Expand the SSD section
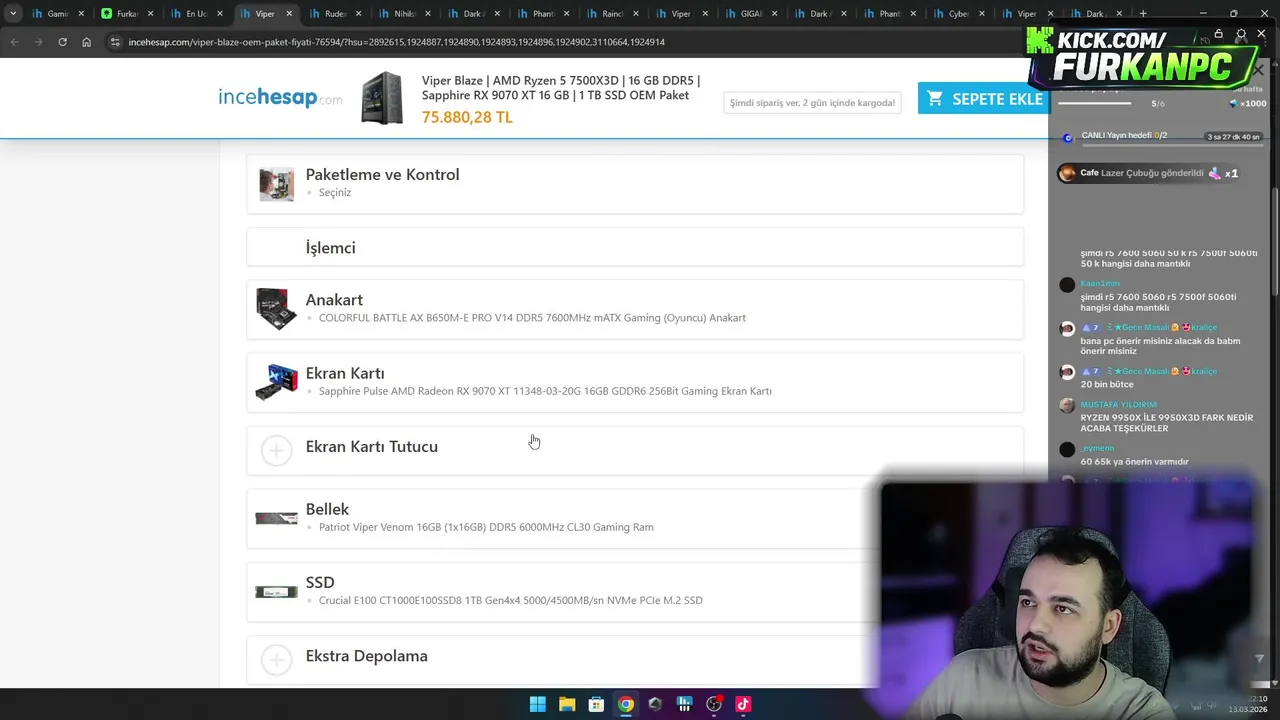Viewport: 1280px width, 720px height. point(635,592)
